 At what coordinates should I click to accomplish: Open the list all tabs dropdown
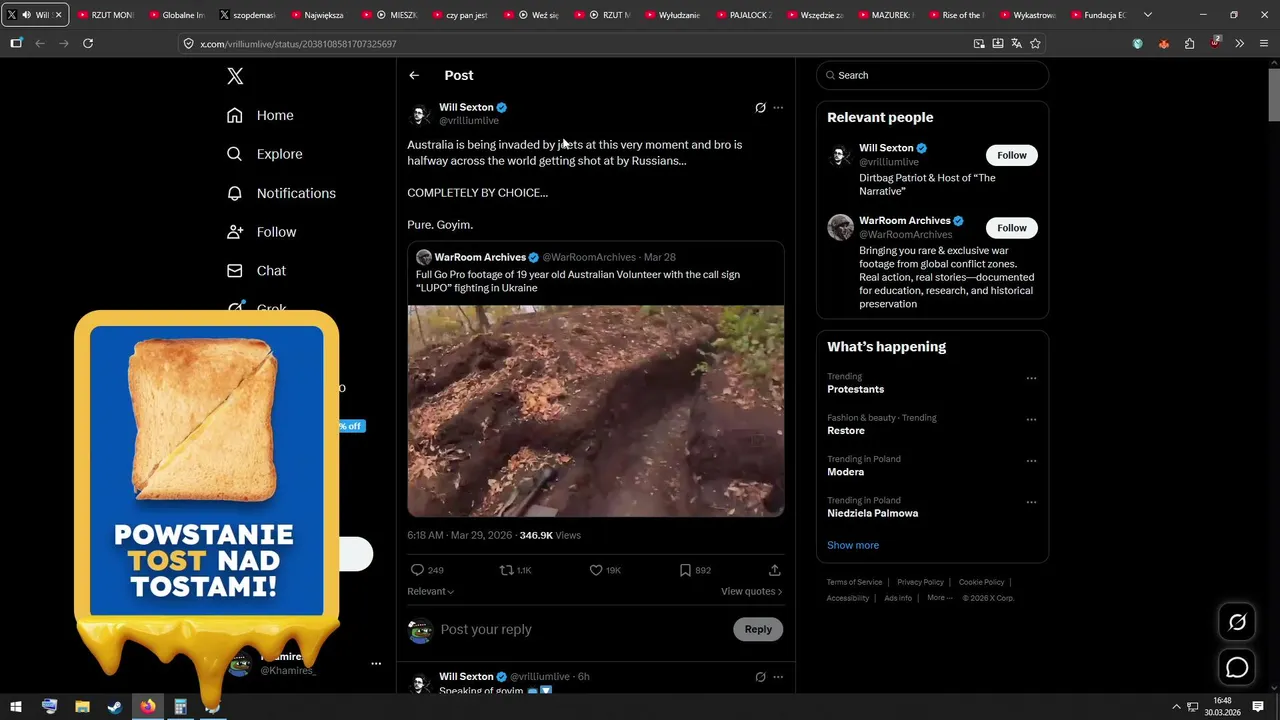point(1147,15)
